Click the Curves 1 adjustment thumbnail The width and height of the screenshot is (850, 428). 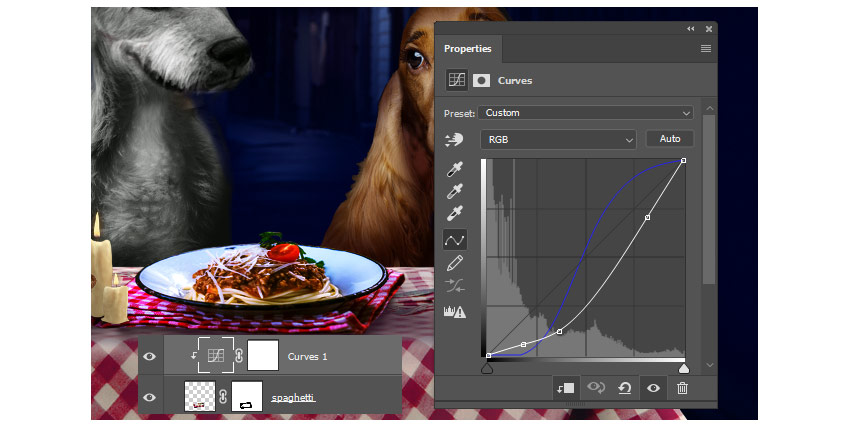tap(216, 355)
